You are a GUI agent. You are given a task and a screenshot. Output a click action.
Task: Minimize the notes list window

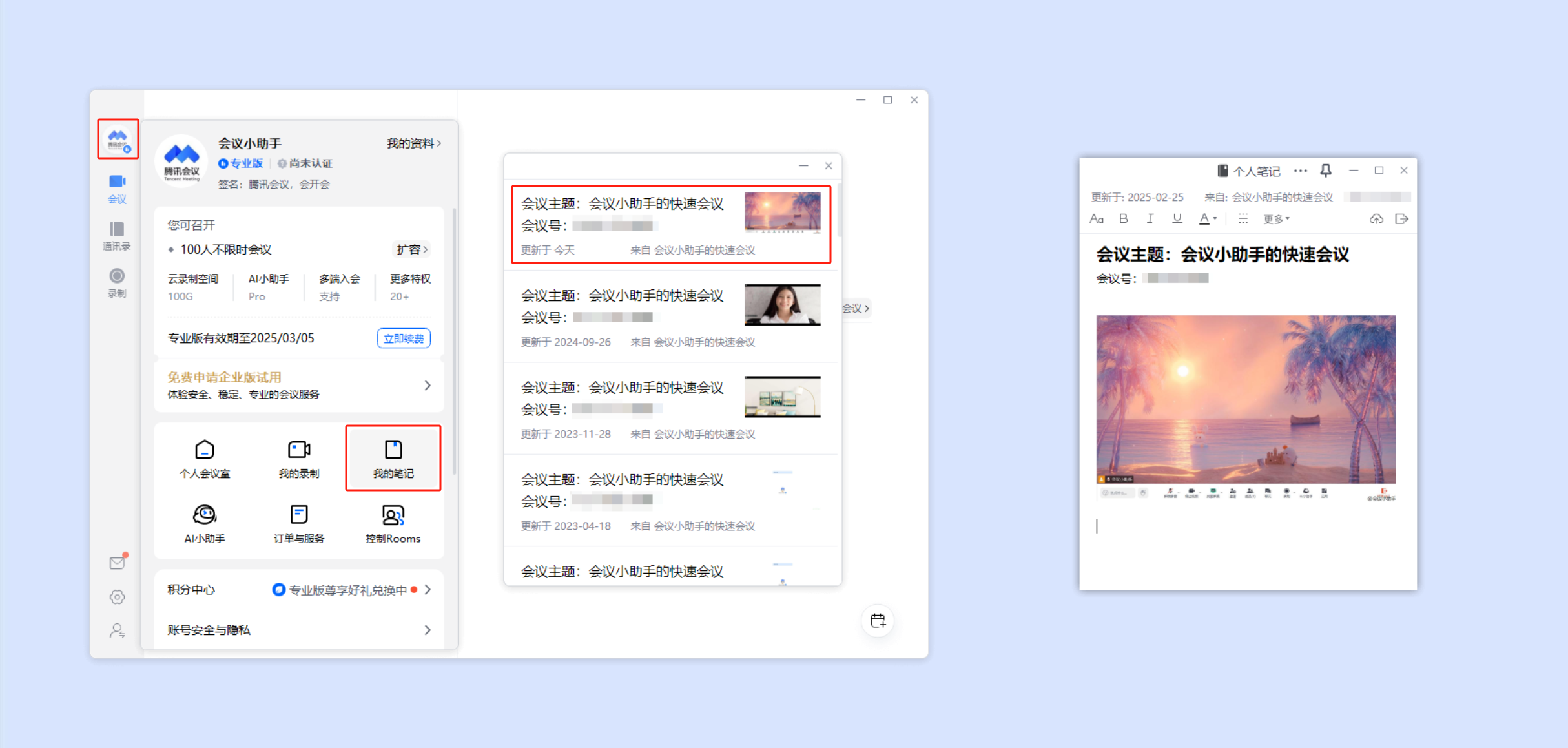coord(803,166)
